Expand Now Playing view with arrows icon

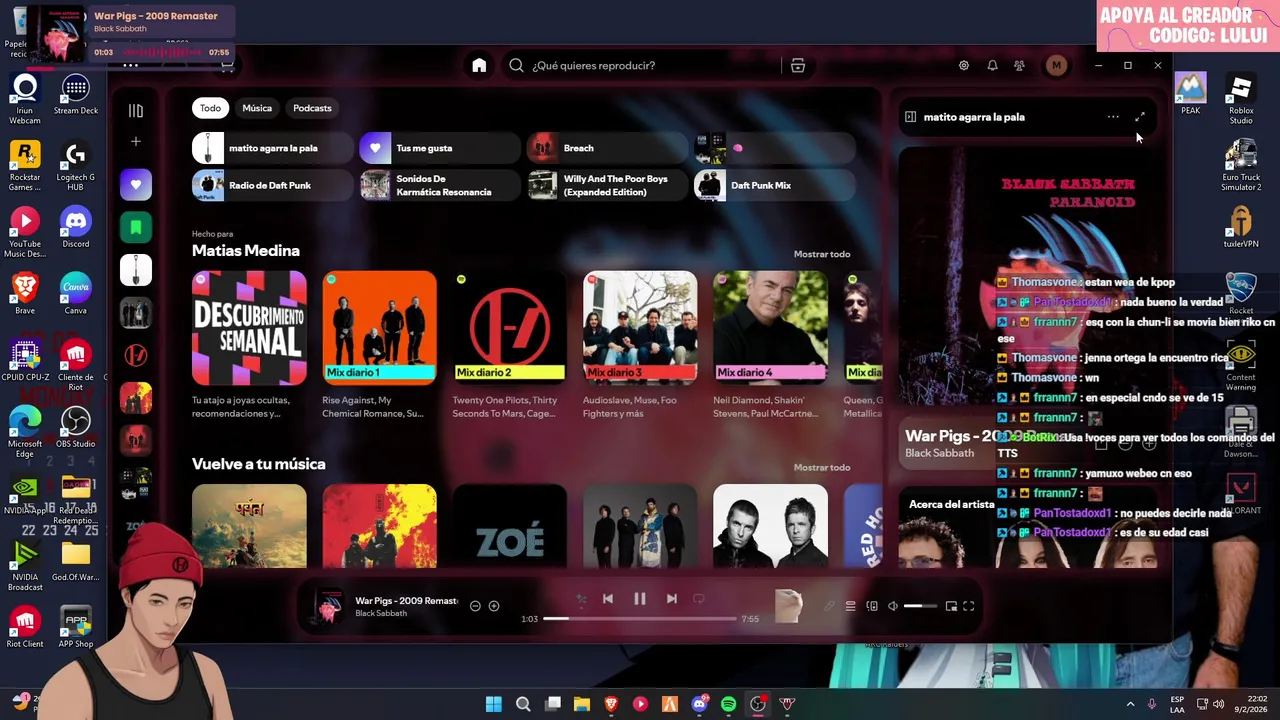coord(1140,117)
